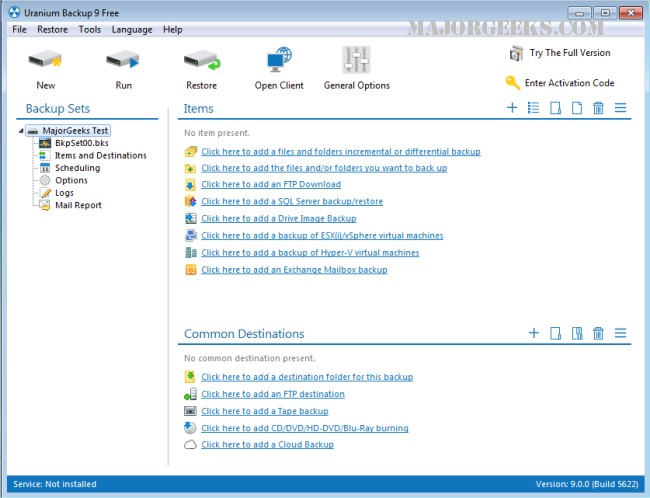Select BkpSet00.bks in the tree
The width and height of the screenshot is (650, 498).
(82, 143)
